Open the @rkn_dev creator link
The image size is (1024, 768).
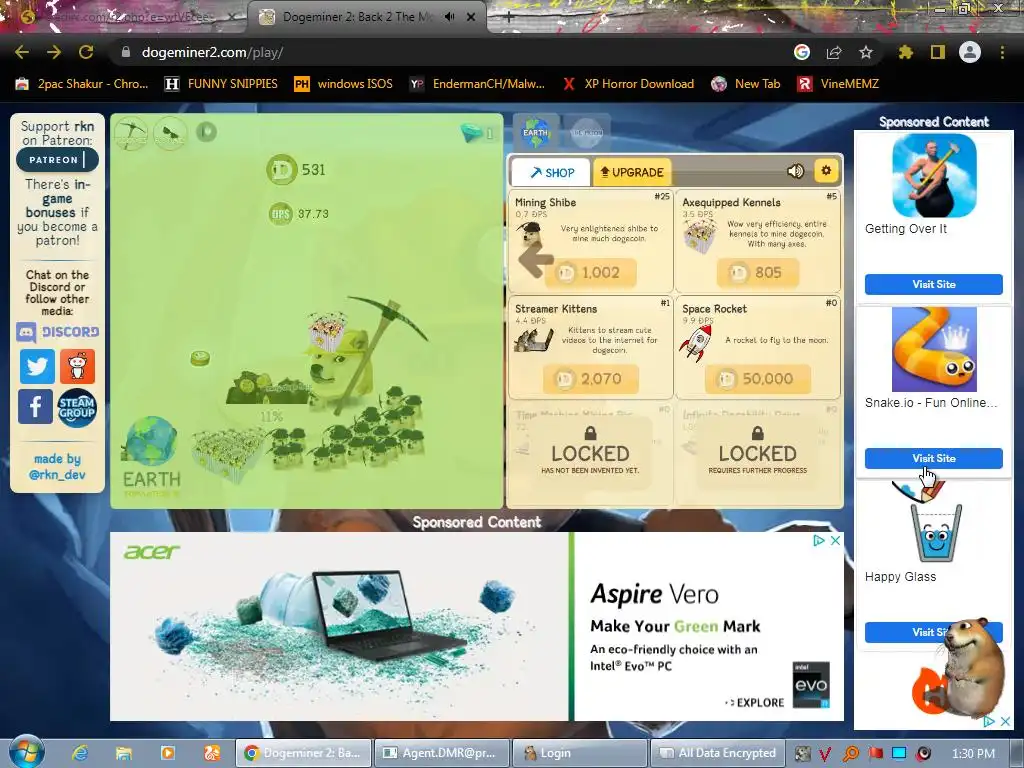coord(57,475)
